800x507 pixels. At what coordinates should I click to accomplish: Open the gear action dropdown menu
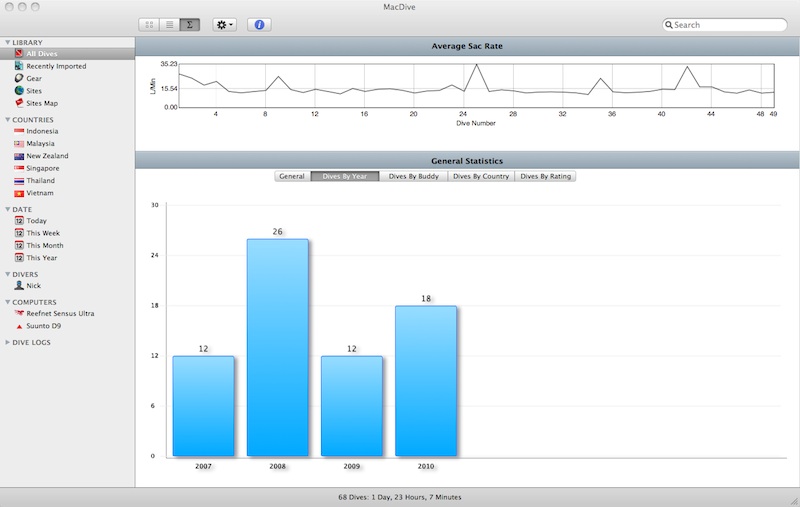pyautogui.click(x=225, y=24)
